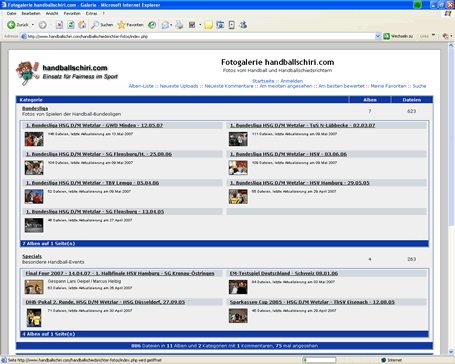This screenshot has width=455, height=364.
Task: Click thumbnail of Sparkassen Cup 2005 album
Action: pos(238,316)
